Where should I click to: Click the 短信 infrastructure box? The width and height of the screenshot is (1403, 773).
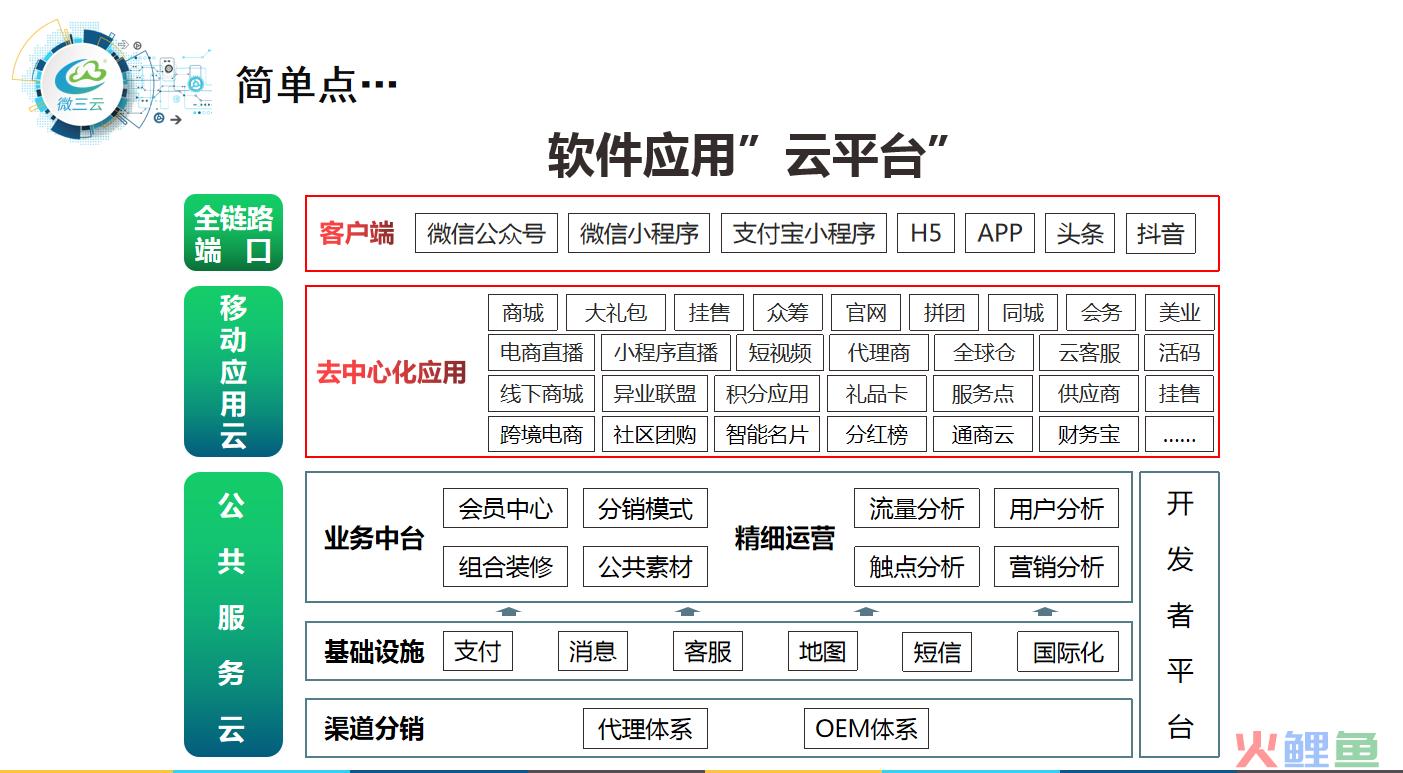click(938, 651)
